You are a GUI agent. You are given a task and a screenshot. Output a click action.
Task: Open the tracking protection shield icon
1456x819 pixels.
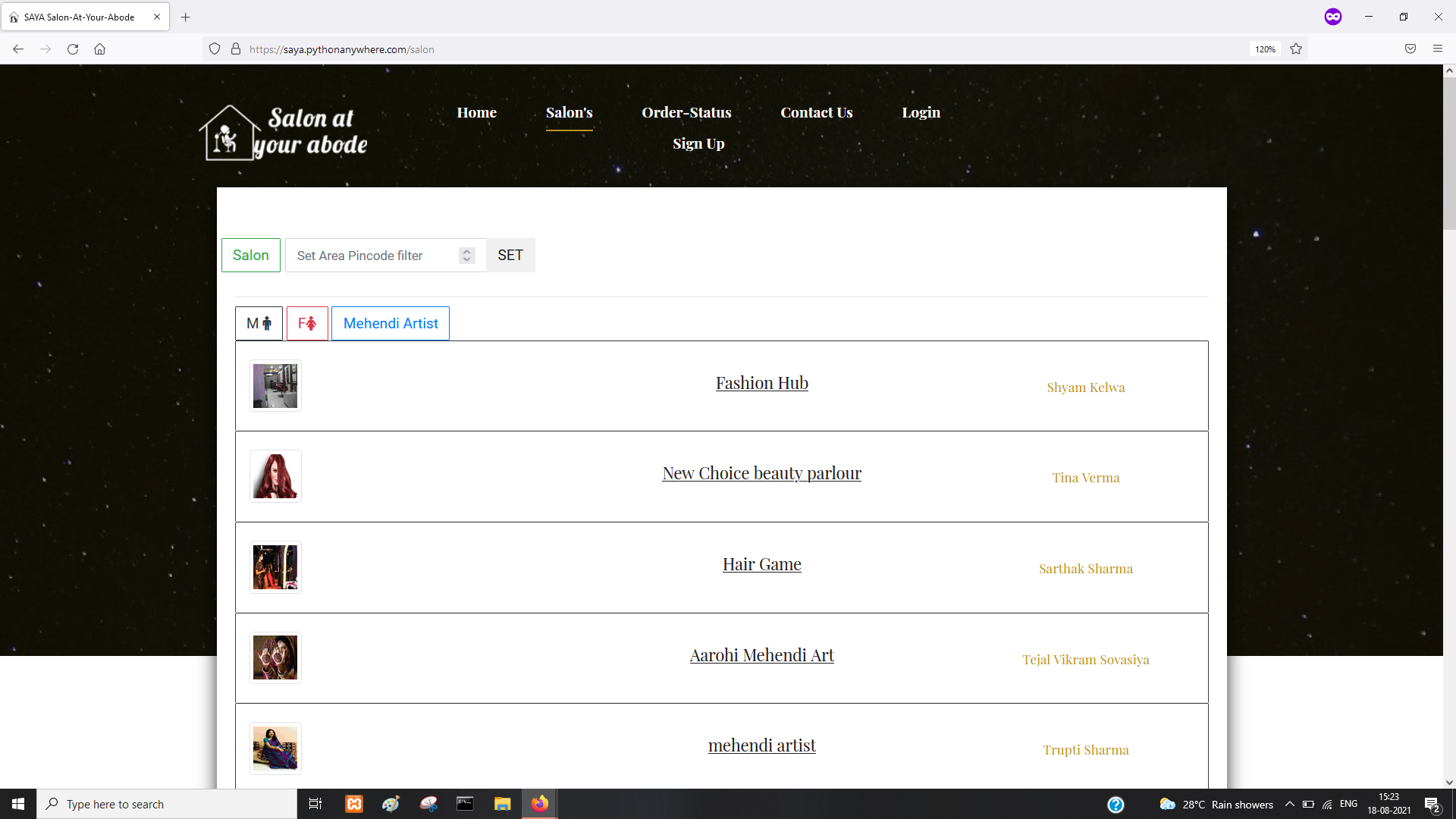pos(215,49)
